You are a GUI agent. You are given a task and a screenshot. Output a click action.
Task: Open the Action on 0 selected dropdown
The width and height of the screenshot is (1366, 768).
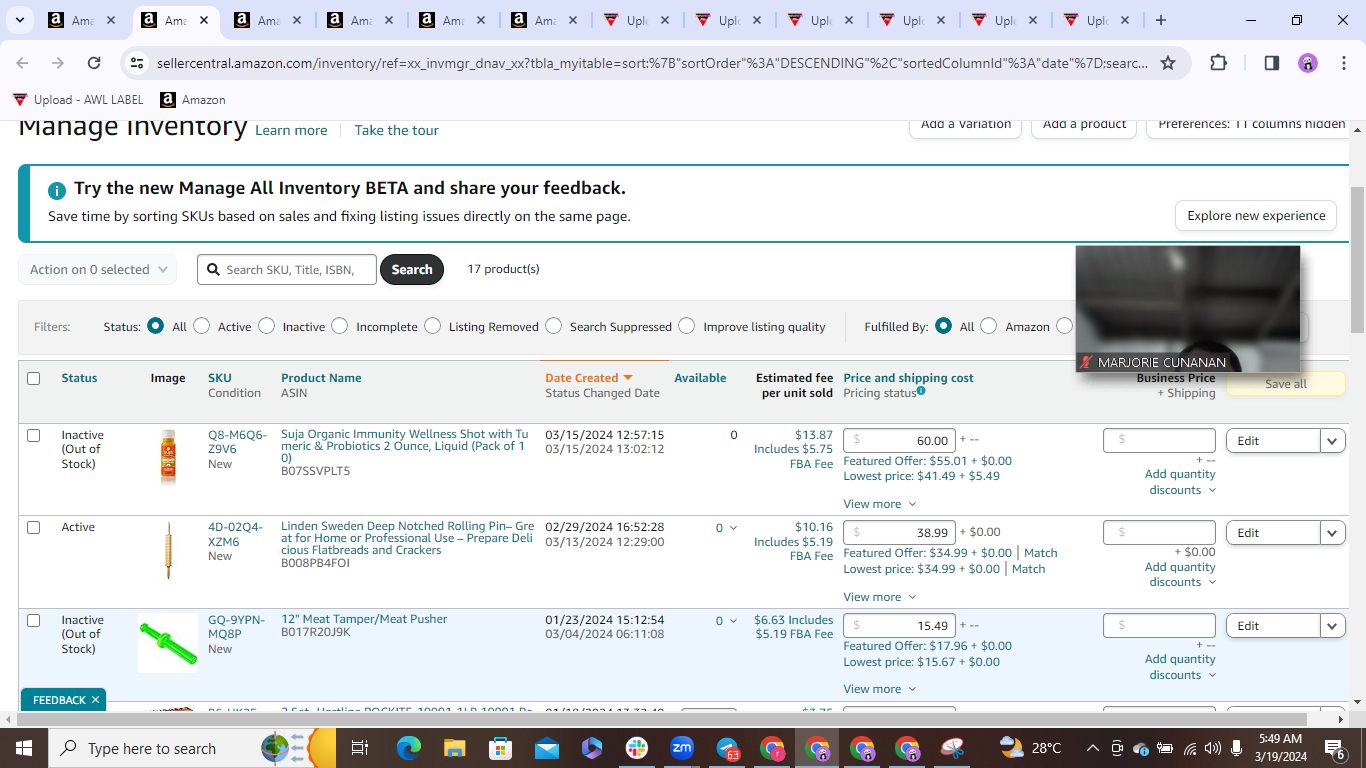97,269
